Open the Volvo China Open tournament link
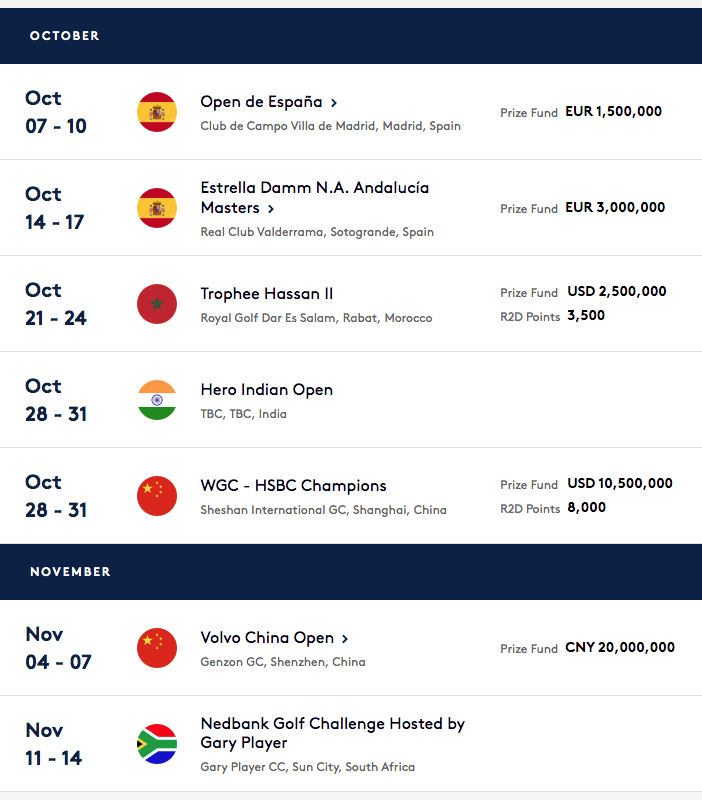This screenshot has height=800, width=702. [267, 638]
